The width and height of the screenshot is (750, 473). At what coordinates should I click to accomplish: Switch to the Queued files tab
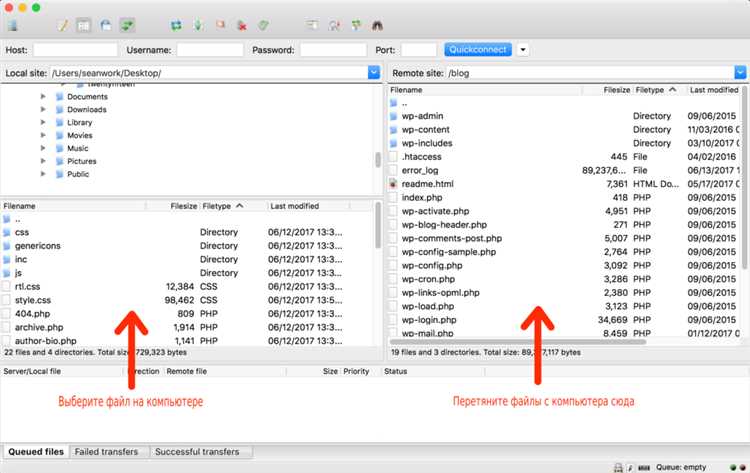click(x=36, y=451)
